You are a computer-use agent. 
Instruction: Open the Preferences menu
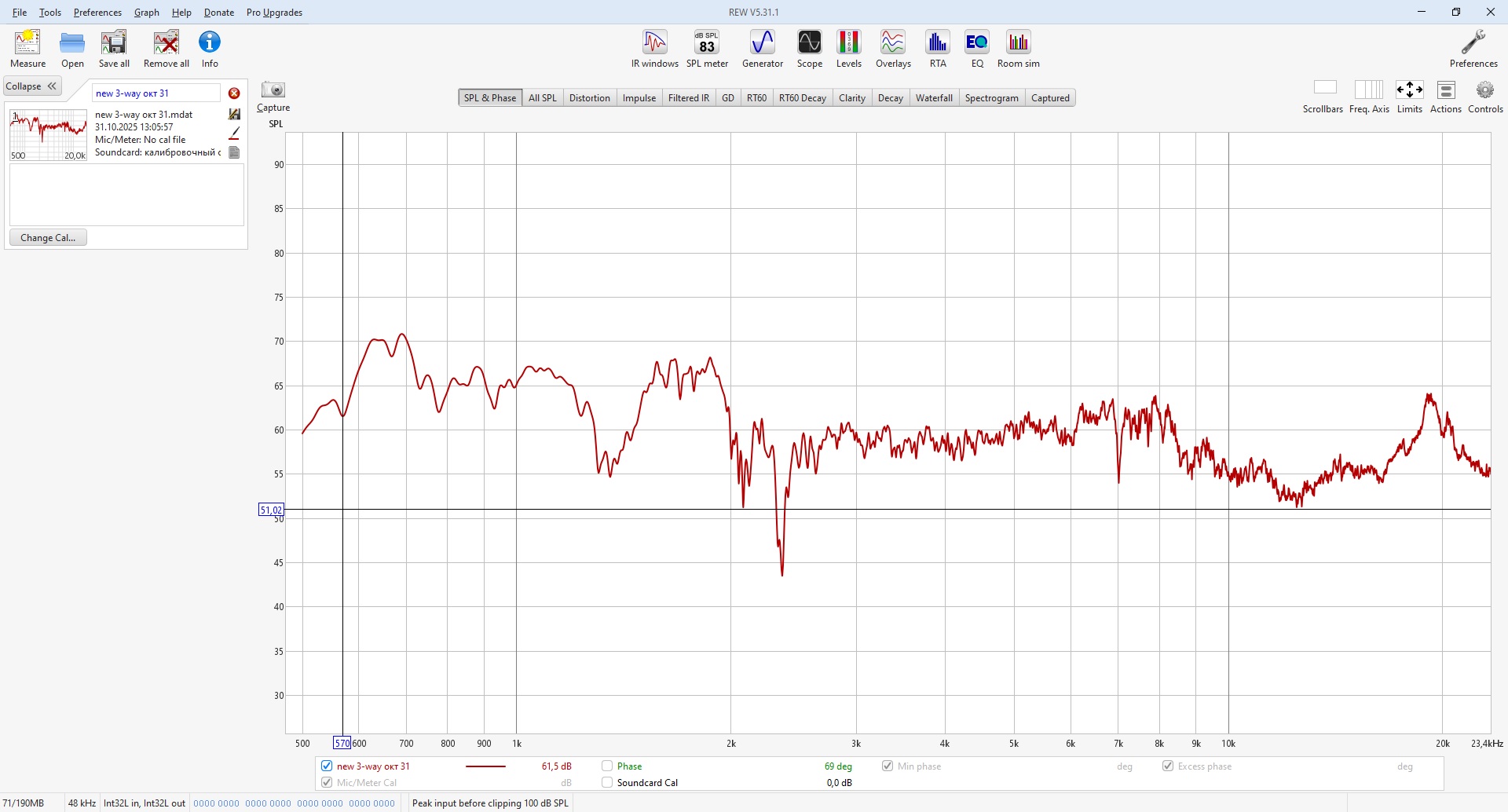point(97,13)
